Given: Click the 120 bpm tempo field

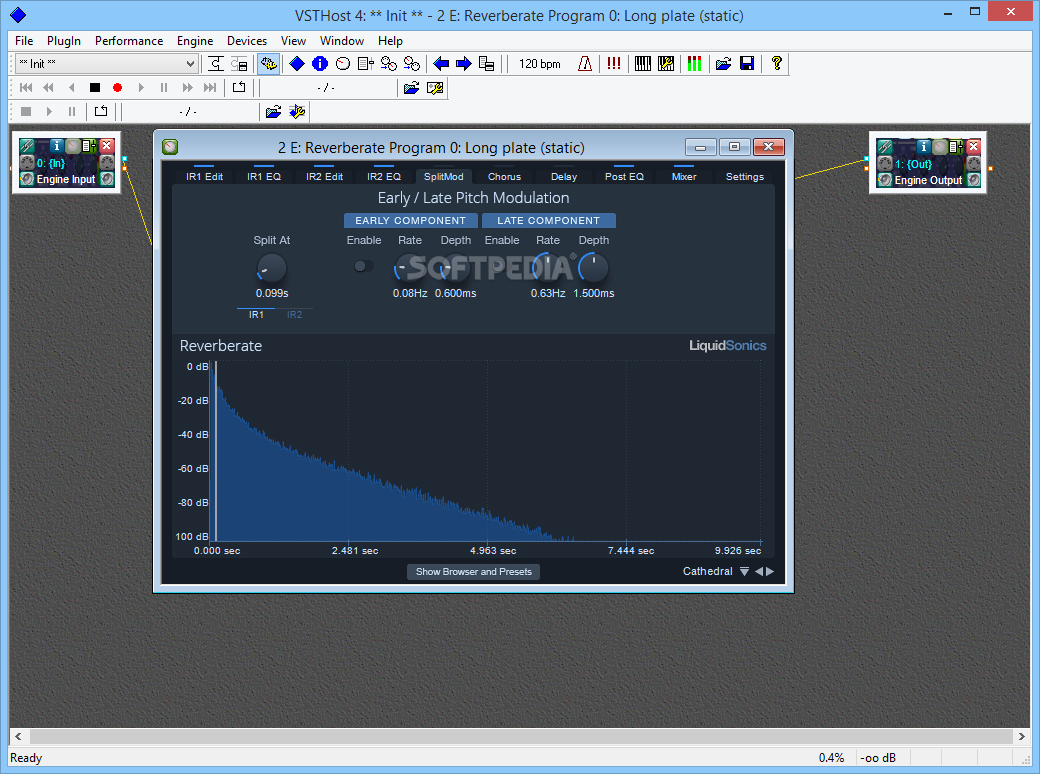Looking at the screenshot, I should (x=539, y=64).
